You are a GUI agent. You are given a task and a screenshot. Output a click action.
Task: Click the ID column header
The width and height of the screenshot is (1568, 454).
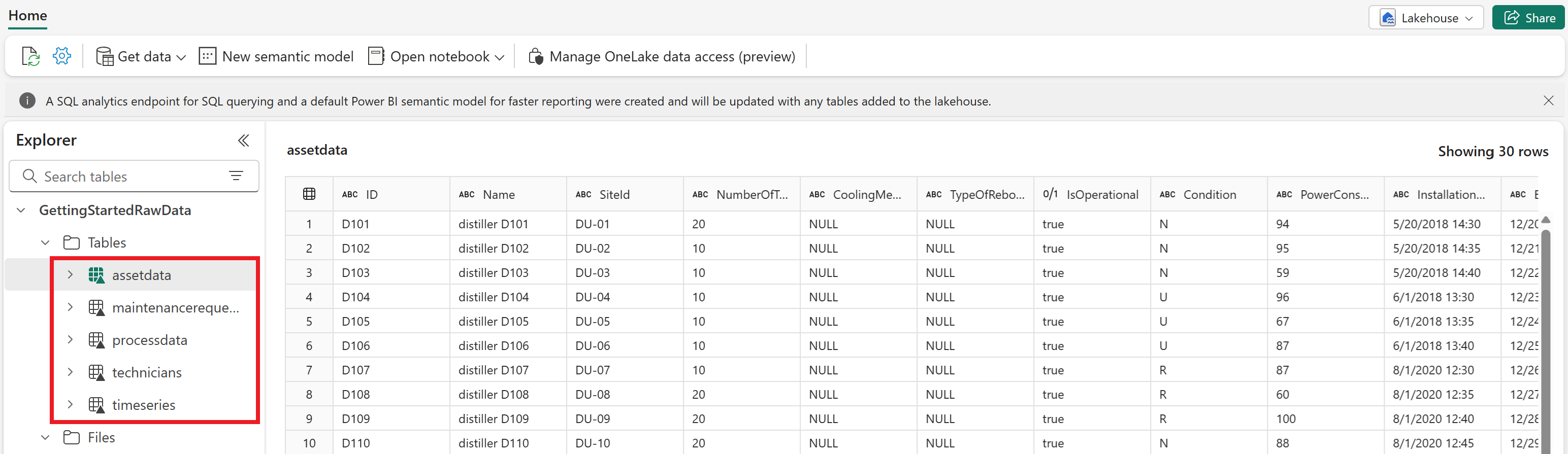(391, 194)
